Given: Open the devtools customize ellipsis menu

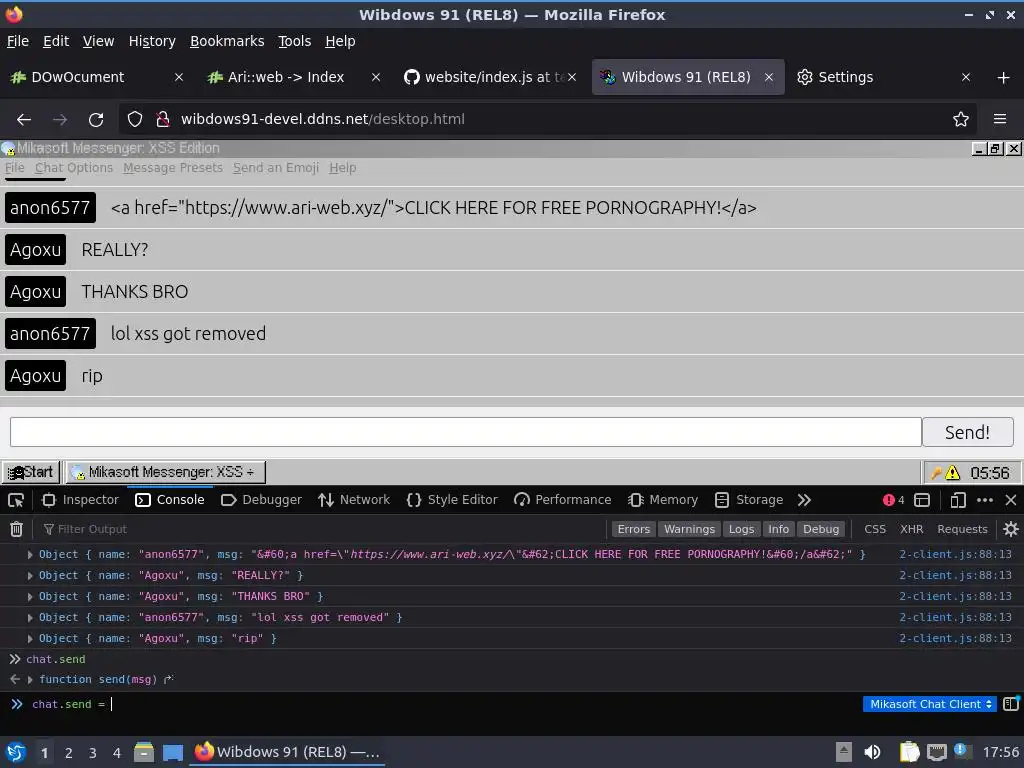Looking at the screenshot, I should 985,500.
